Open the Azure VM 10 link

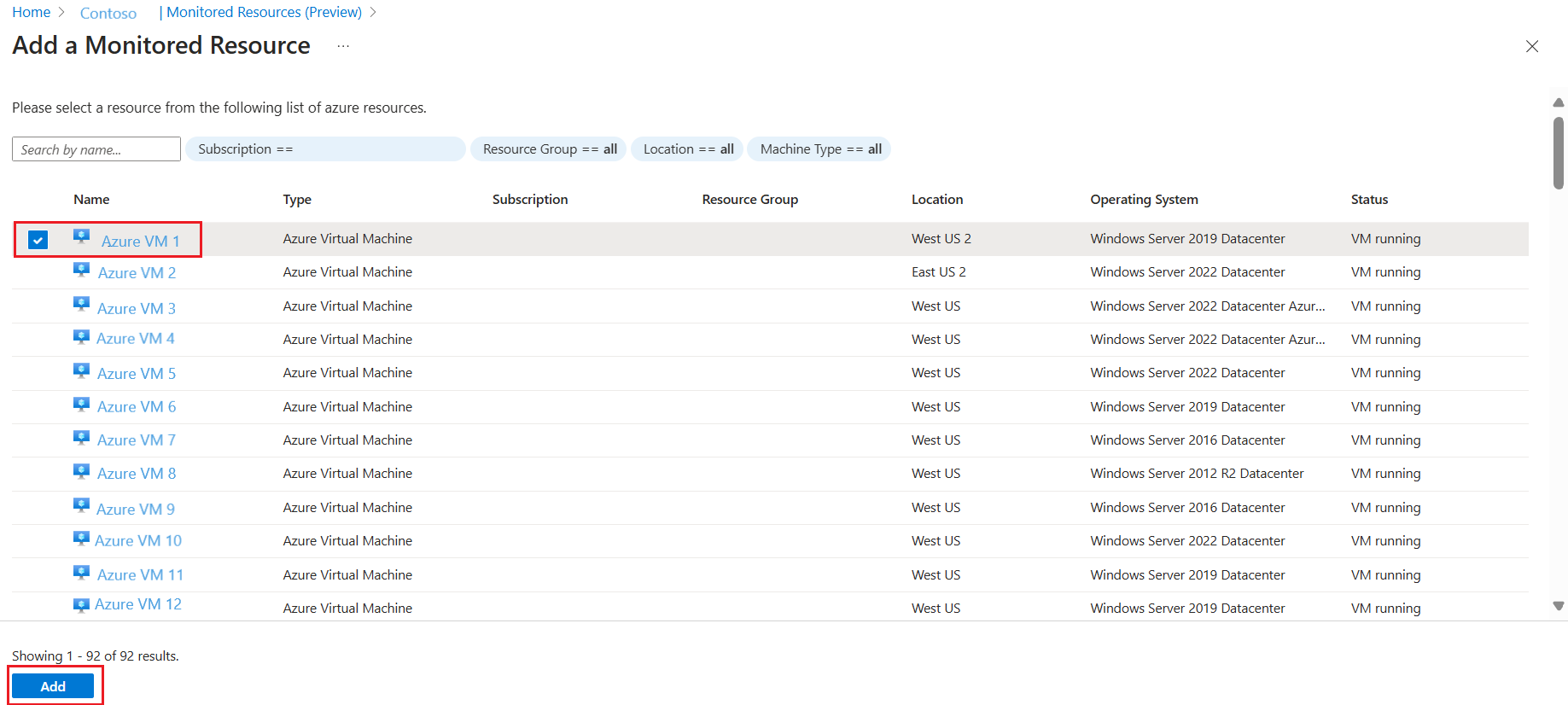(138, 541)
